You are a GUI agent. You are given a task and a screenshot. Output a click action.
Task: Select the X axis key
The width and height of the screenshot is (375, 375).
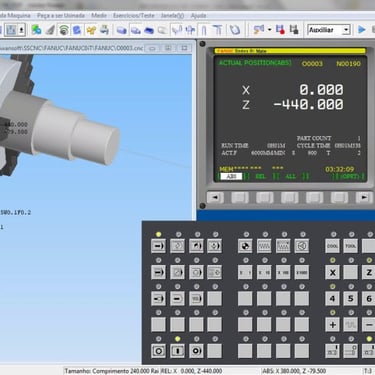tap(332, 272)
